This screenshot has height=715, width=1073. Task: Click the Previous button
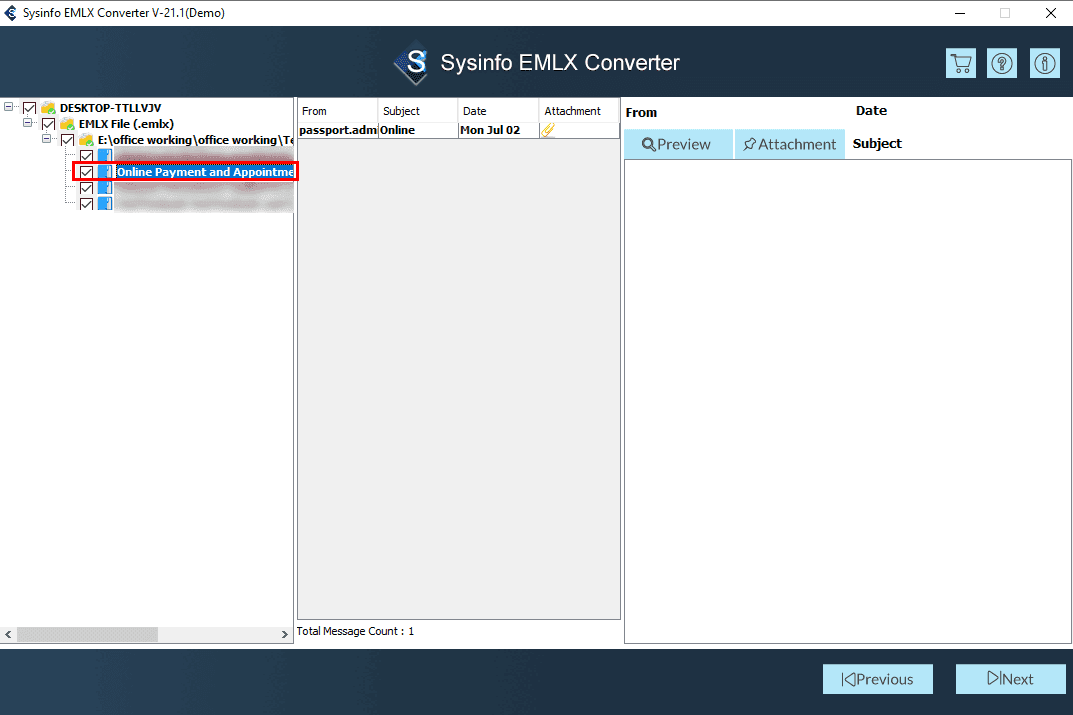pyautogui.click(x=877, y=679)
